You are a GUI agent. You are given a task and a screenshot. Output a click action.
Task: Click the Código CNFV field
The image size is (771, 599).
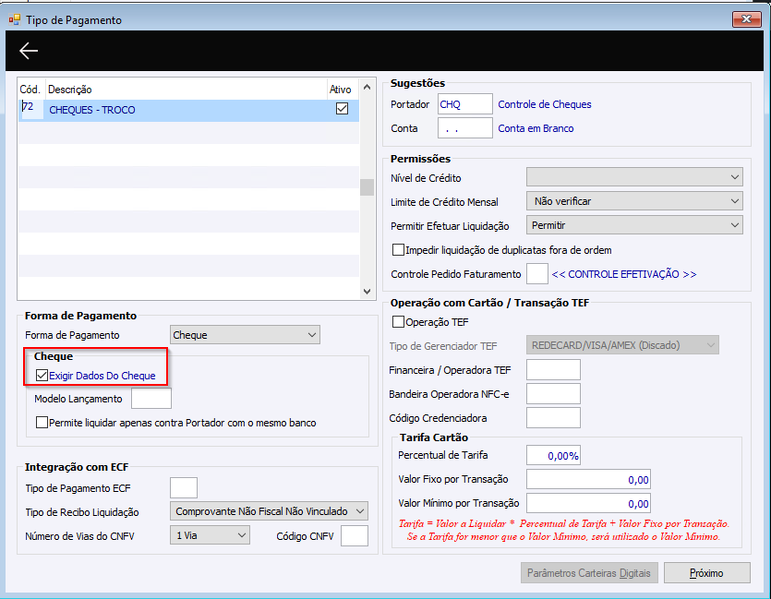pos(355,536)
